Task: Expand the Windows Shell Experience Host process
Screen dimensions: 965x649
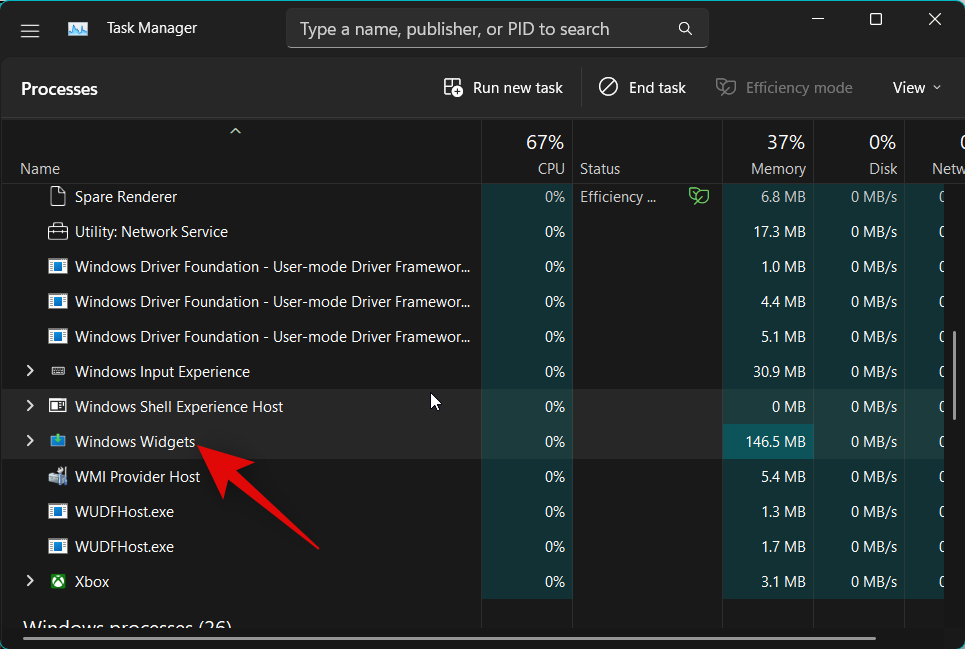Action: (29, 406)
